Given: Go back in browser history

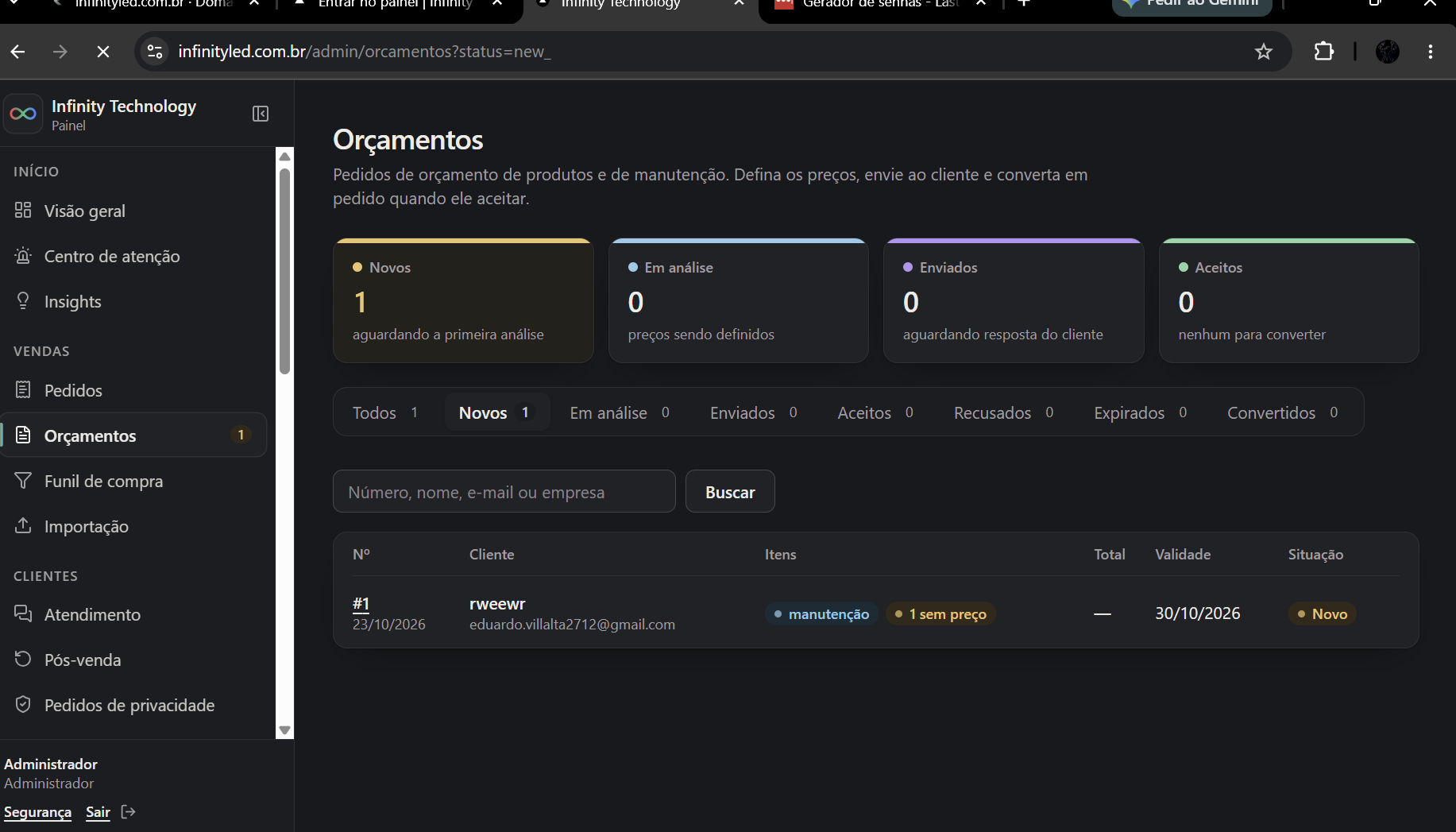Looking at the screenshot, I should (x=18, y=52).
